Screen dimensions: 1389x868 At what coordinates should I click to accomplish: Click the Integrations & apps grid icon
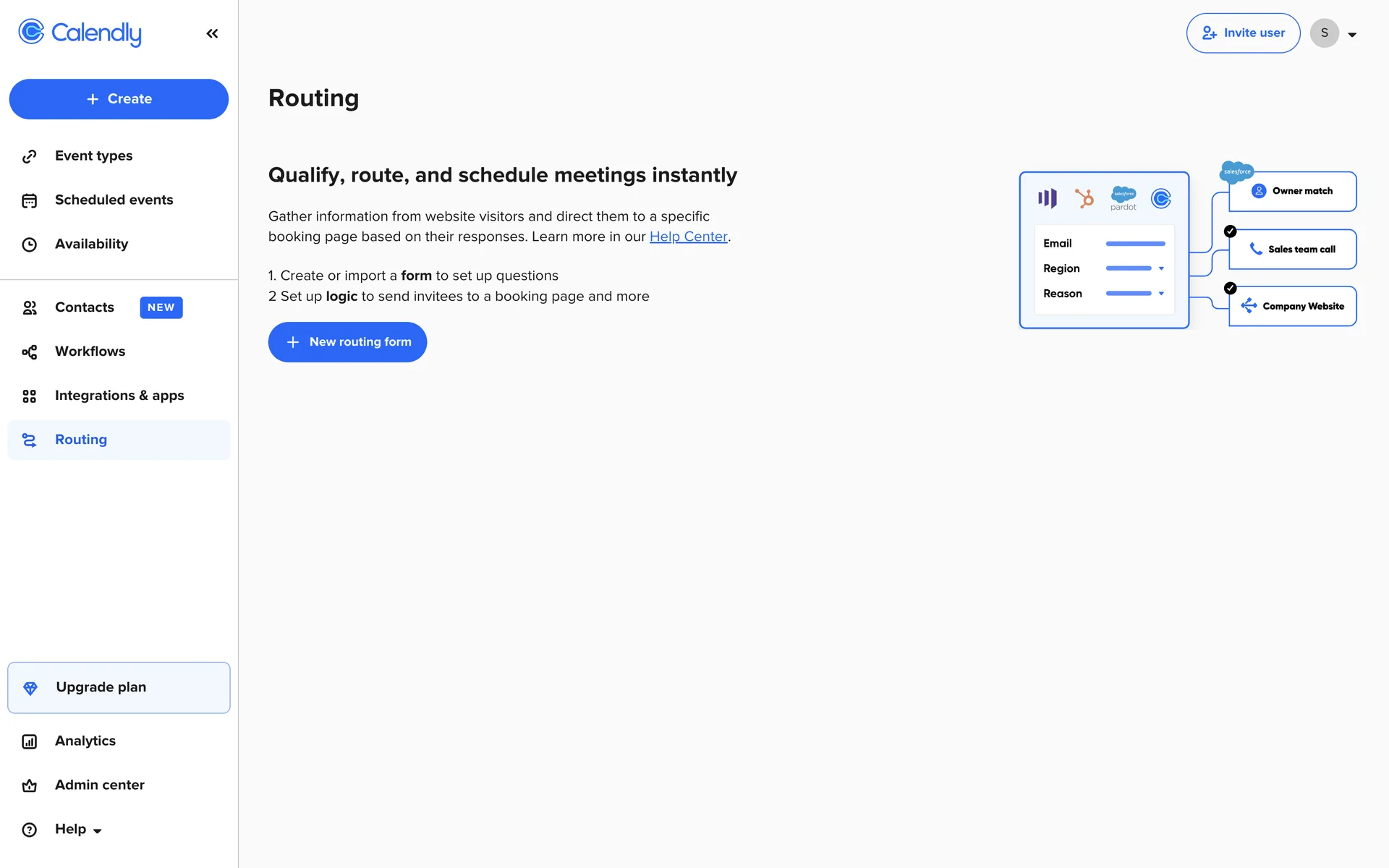(x=29, y=396)
